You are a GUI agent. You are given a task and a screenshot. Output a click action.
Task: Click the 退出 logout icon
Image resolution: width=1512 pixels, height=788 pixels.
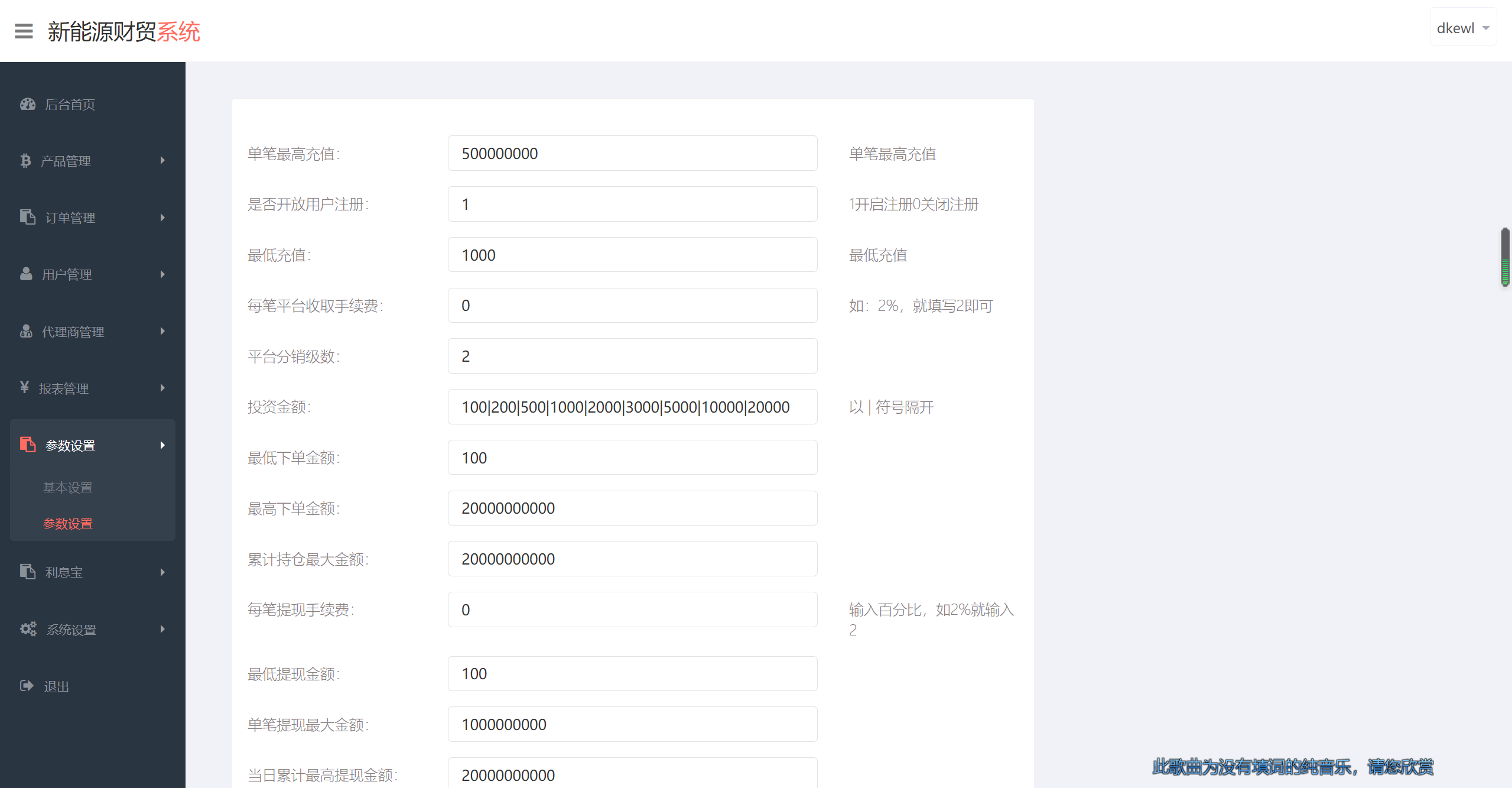pos(27,686)
